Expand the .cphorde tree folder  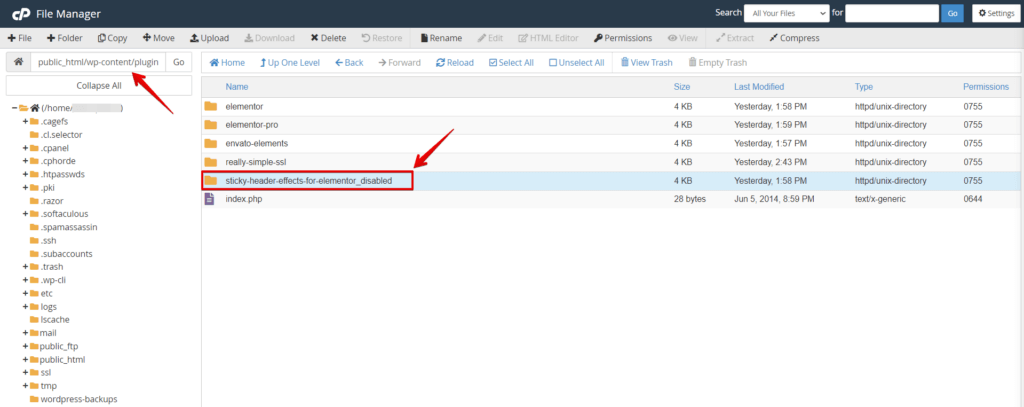(25, 161)
